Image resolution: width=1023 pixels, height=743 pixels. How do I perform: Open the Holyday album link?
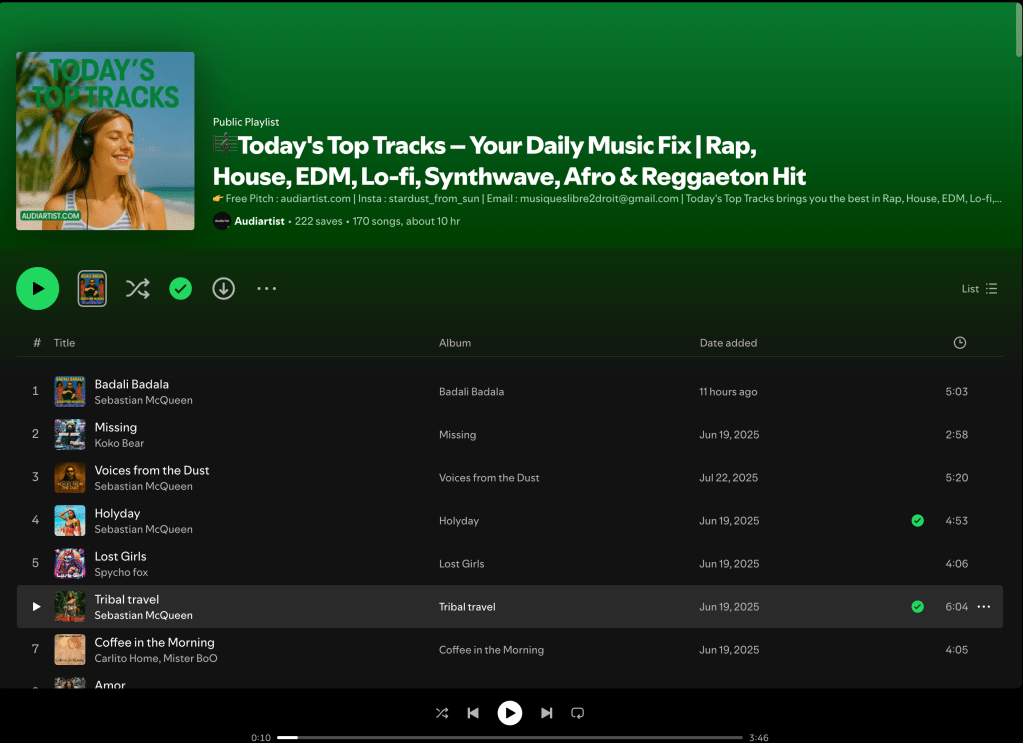pos(459,521)
